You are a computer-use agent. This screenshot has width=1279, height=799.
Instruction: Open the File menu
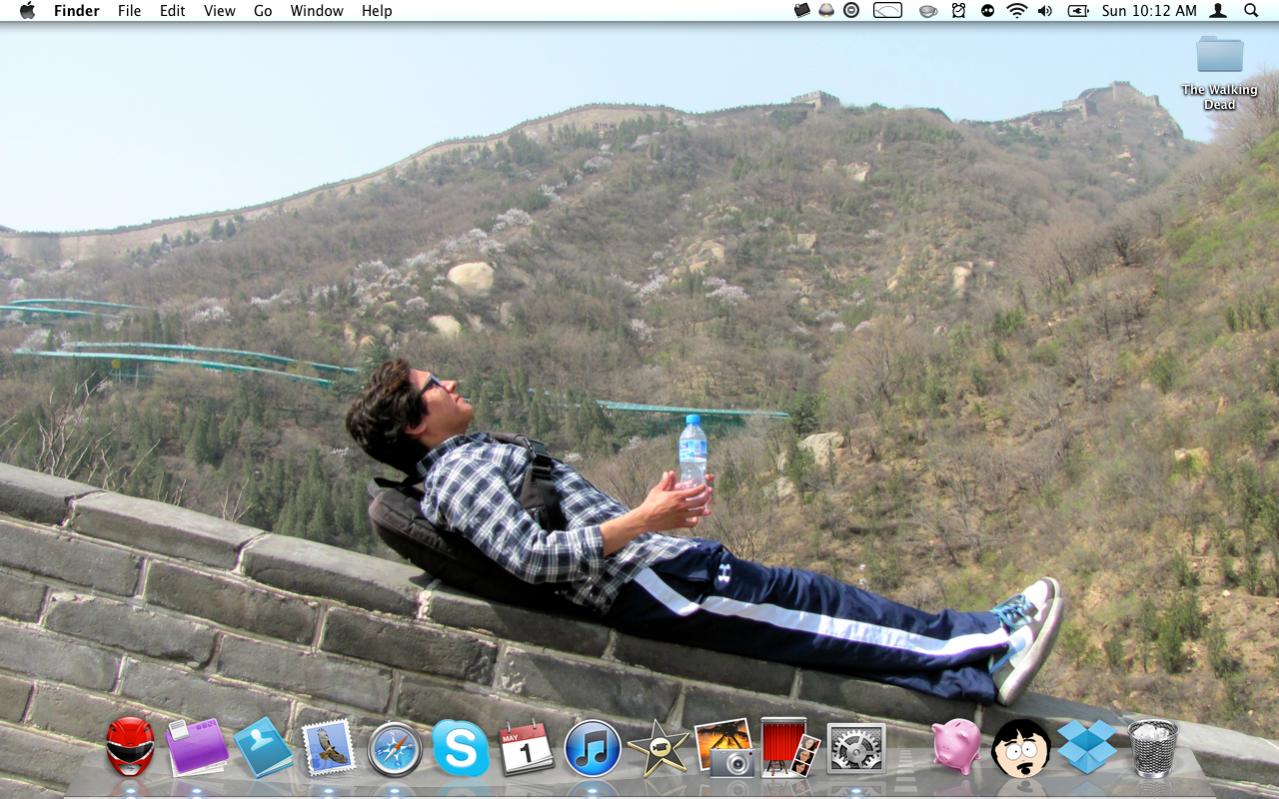click(129, 10)
